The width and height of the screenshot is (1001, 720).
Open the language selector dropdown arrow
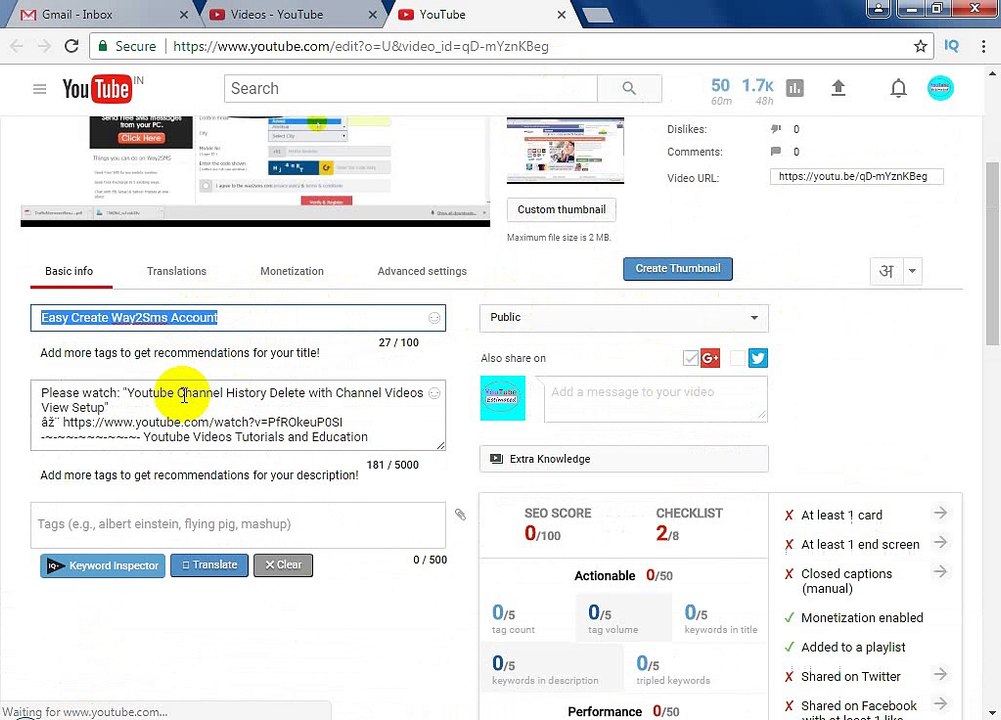(912, 271)
